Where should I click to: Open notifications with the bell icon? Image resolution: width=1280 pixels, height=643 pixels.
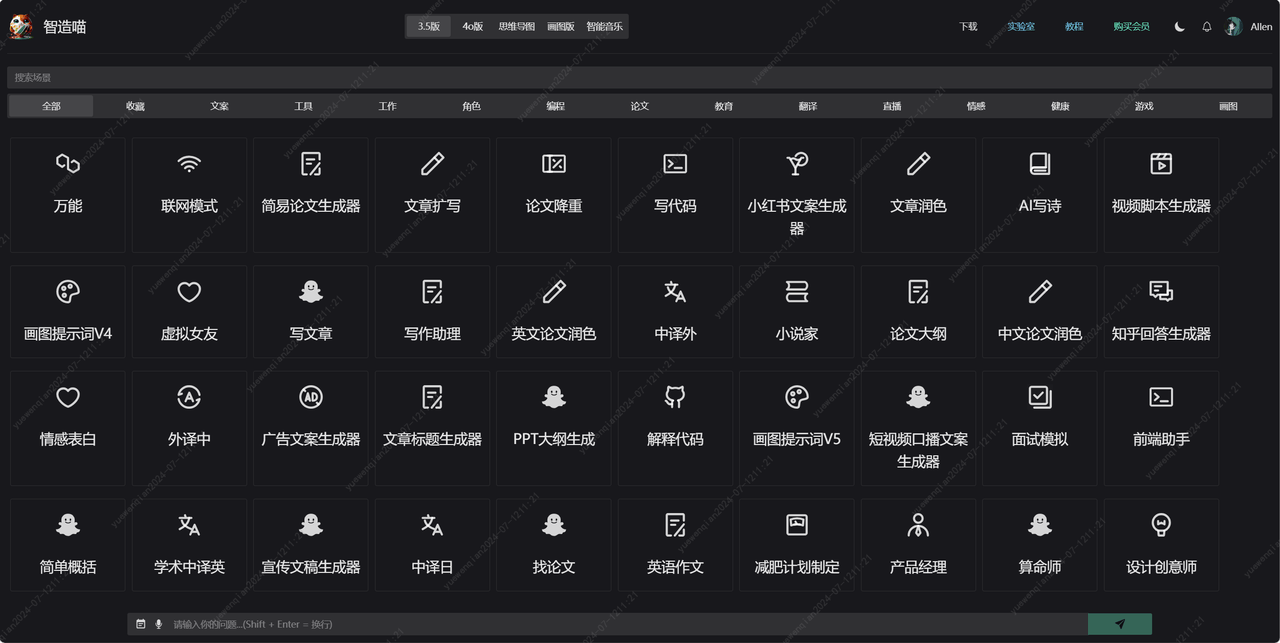[x=1206, y=27]
